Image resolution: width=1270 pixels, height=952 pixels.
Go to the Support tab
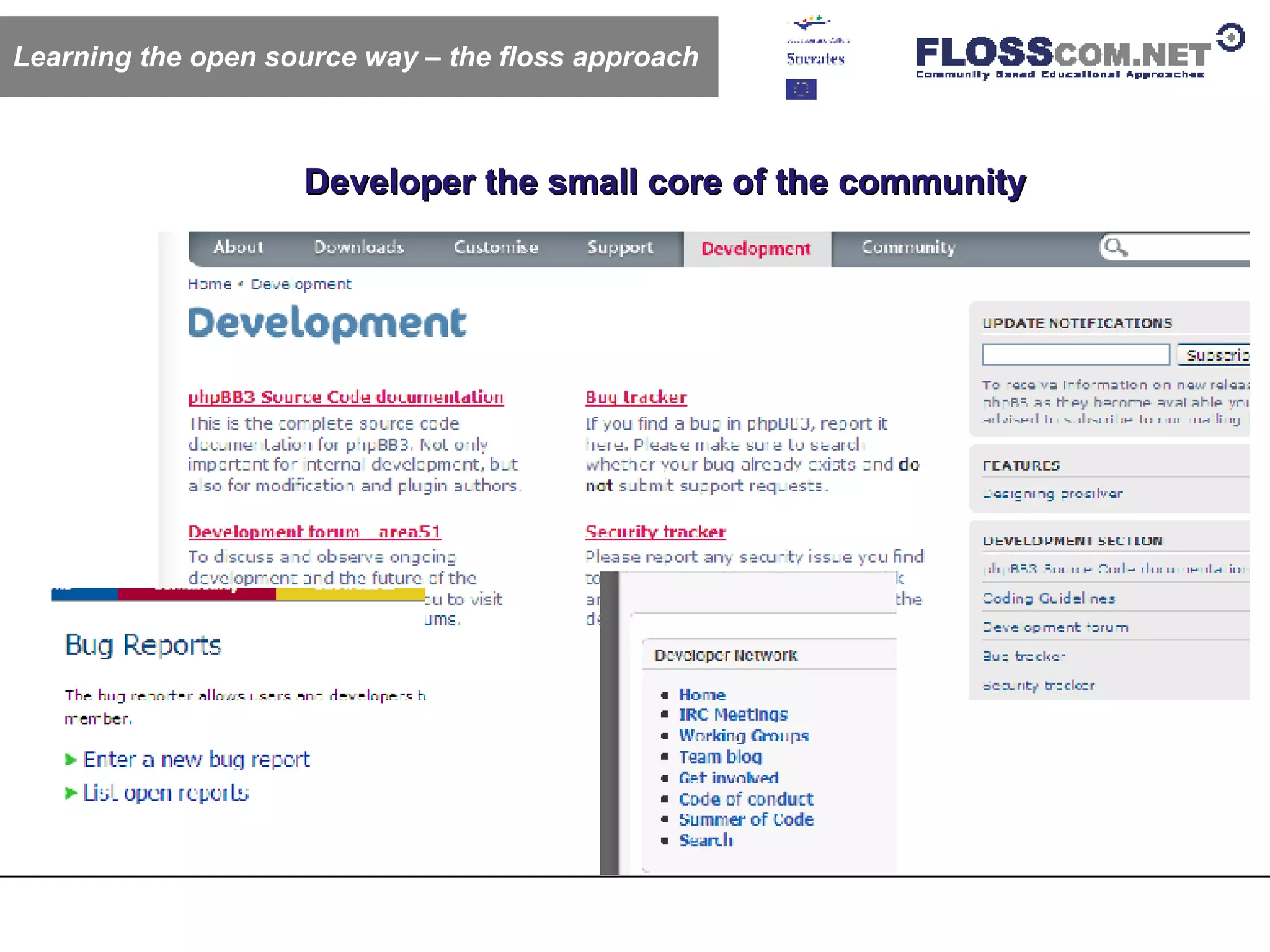click(620, 248)
